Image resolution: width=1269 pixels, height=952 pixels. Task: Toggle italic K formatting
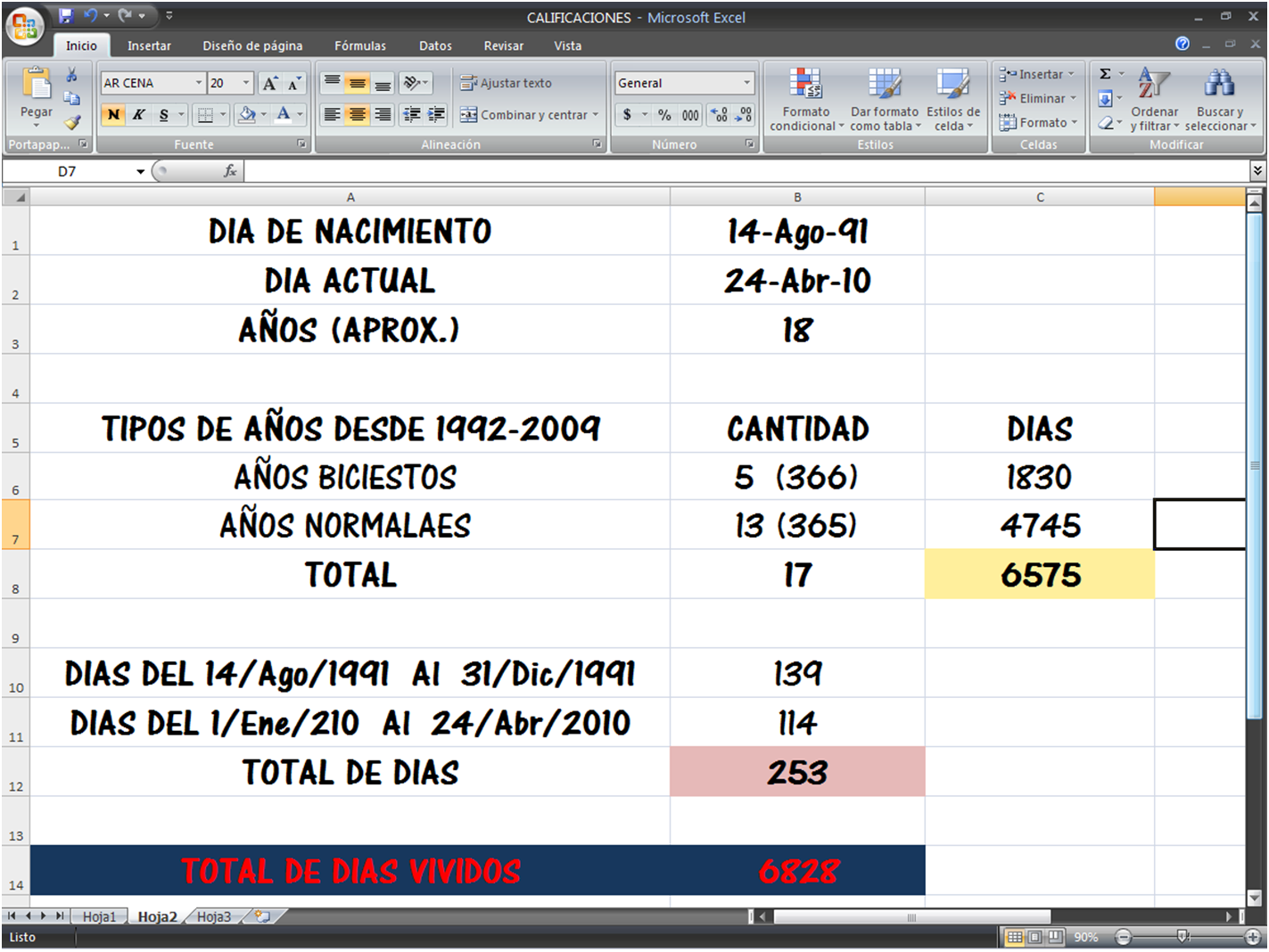(138, 115)
